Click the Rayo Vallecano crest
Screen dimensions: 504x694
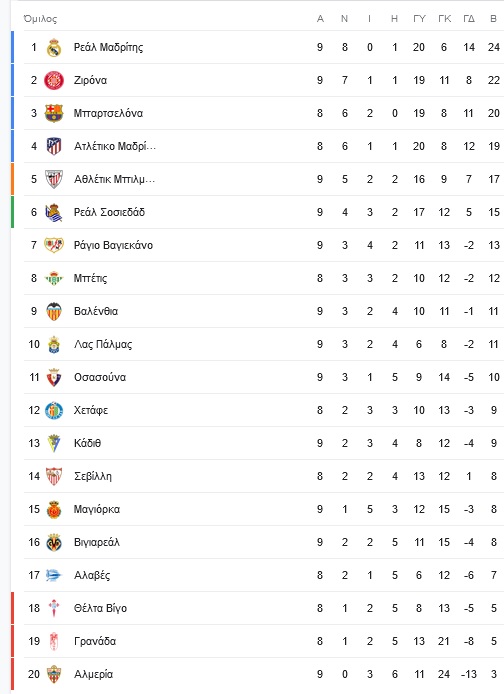click(54, 245)
